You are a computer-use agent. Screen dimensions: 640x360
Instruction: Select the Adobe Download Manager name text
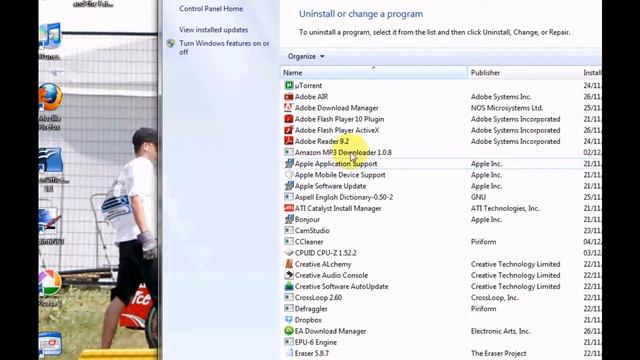(337, 108)
